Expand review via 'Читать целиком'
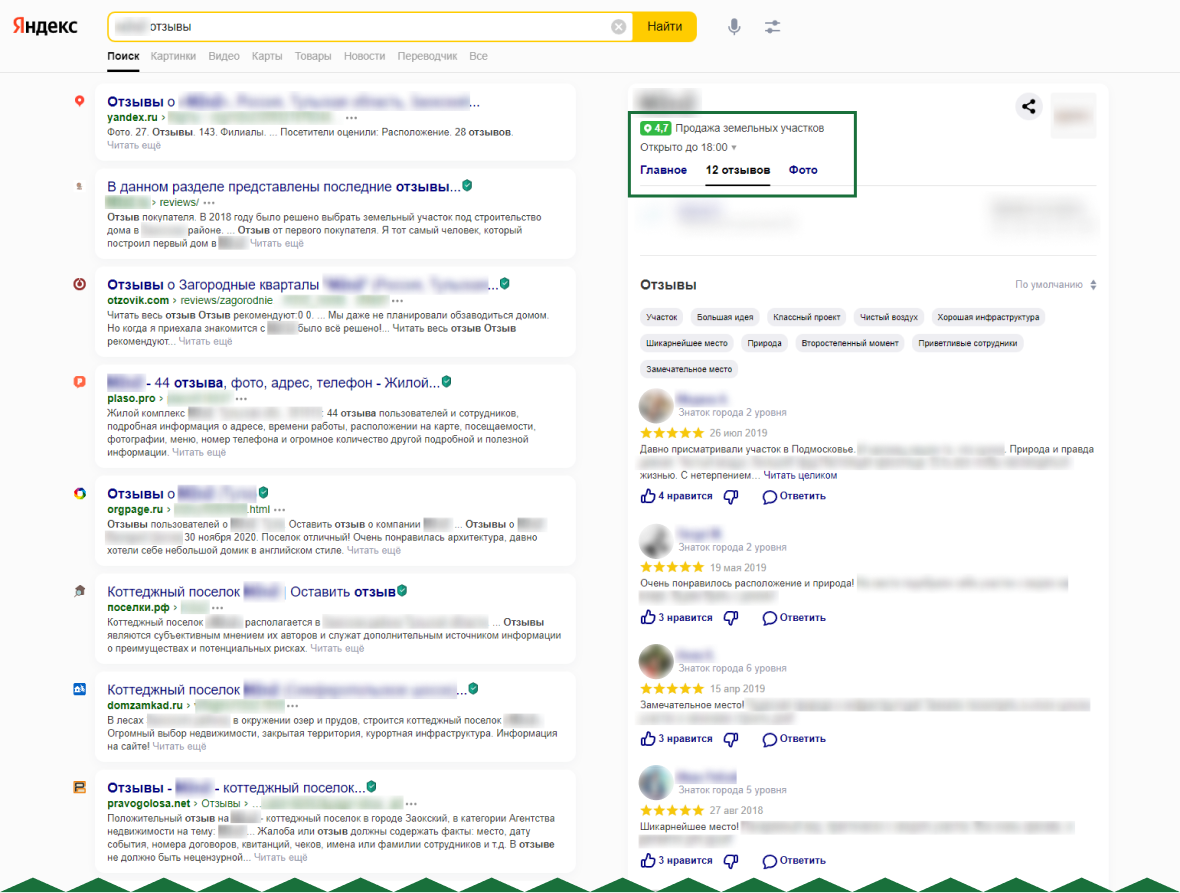The image size is (1180, 893). (x=800, y=475)
